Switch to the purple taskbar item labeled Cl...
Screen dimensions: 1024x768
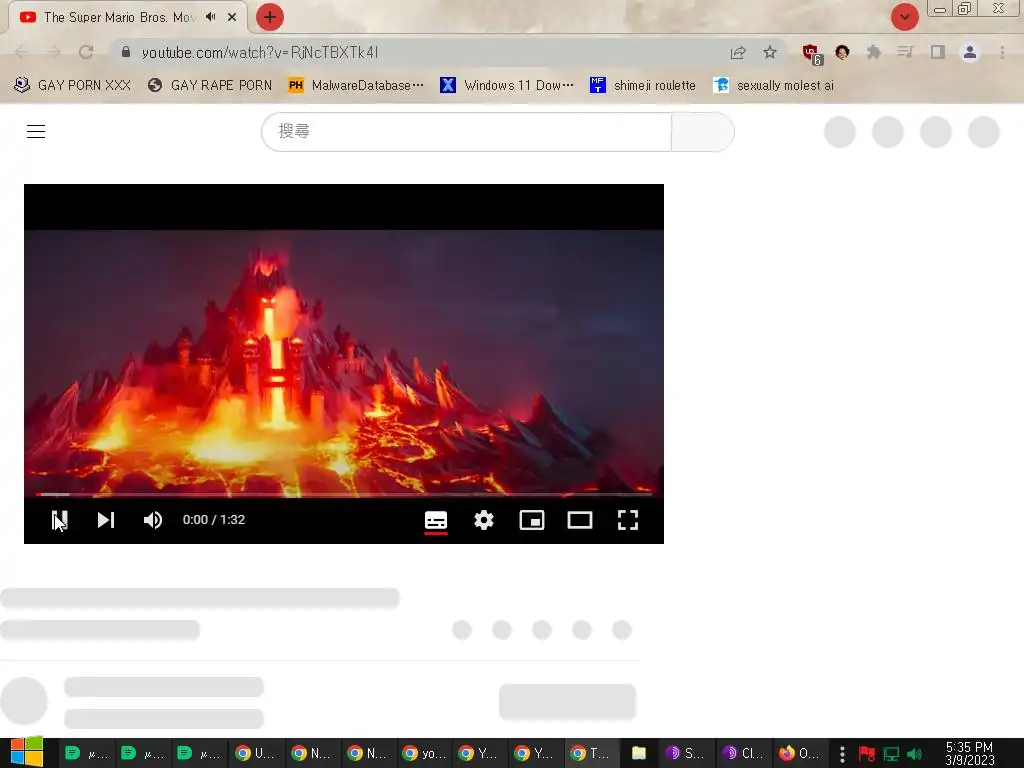tap(741, 754)
